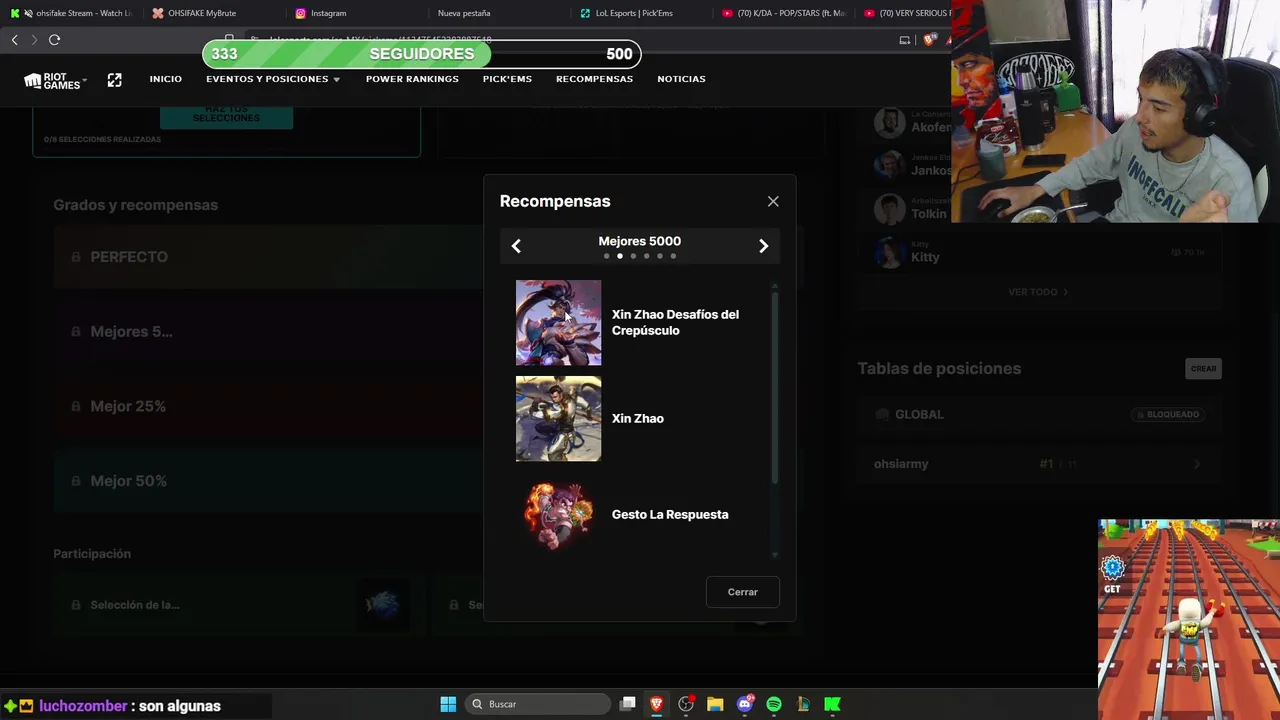Image resolution: width=1280 pixels, height=720 pixels.
Task: Click the SEGUIDORES follower progress bar
Action: click(x=421, y=54)
